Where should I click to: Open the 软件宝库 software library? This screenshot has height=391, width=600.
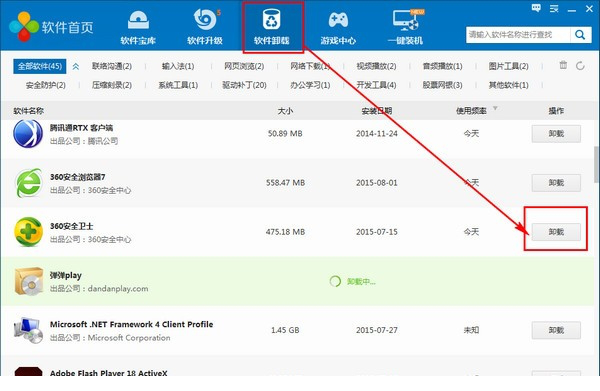(x=138, y=27)
